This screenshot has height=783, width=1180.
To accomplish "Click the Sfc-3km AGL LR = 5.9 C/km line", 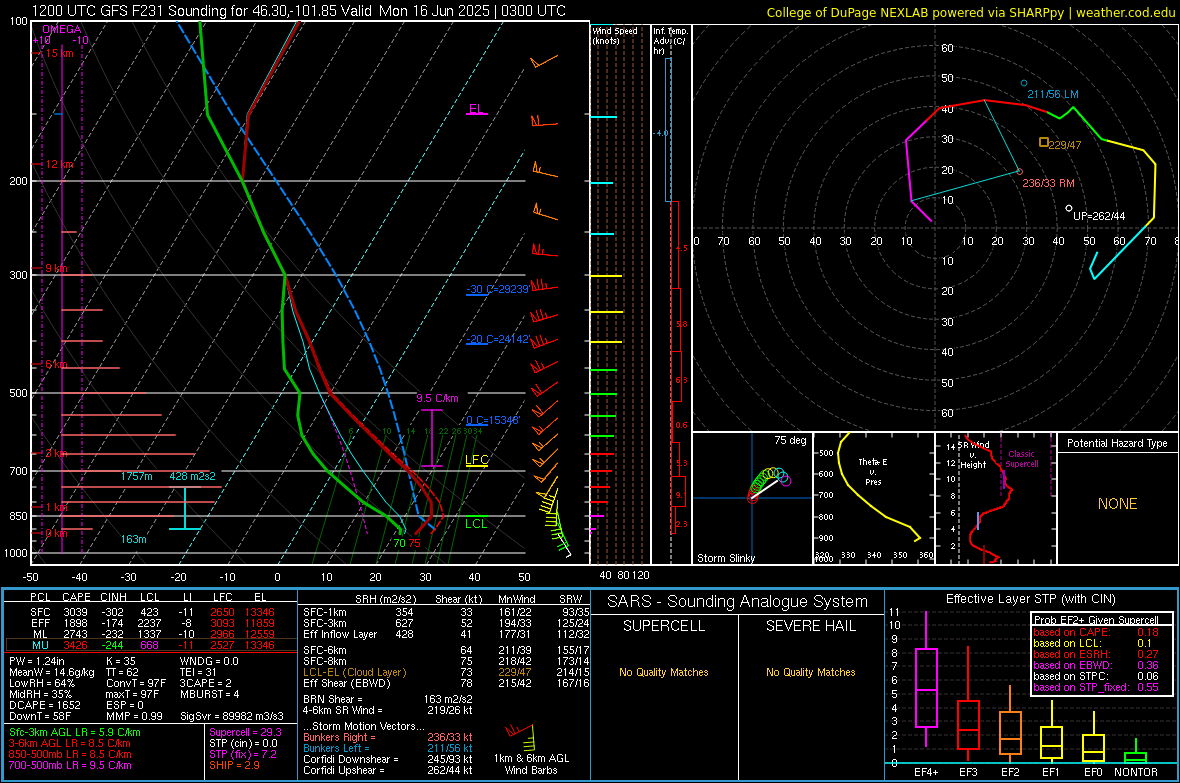I will point(75,732).
